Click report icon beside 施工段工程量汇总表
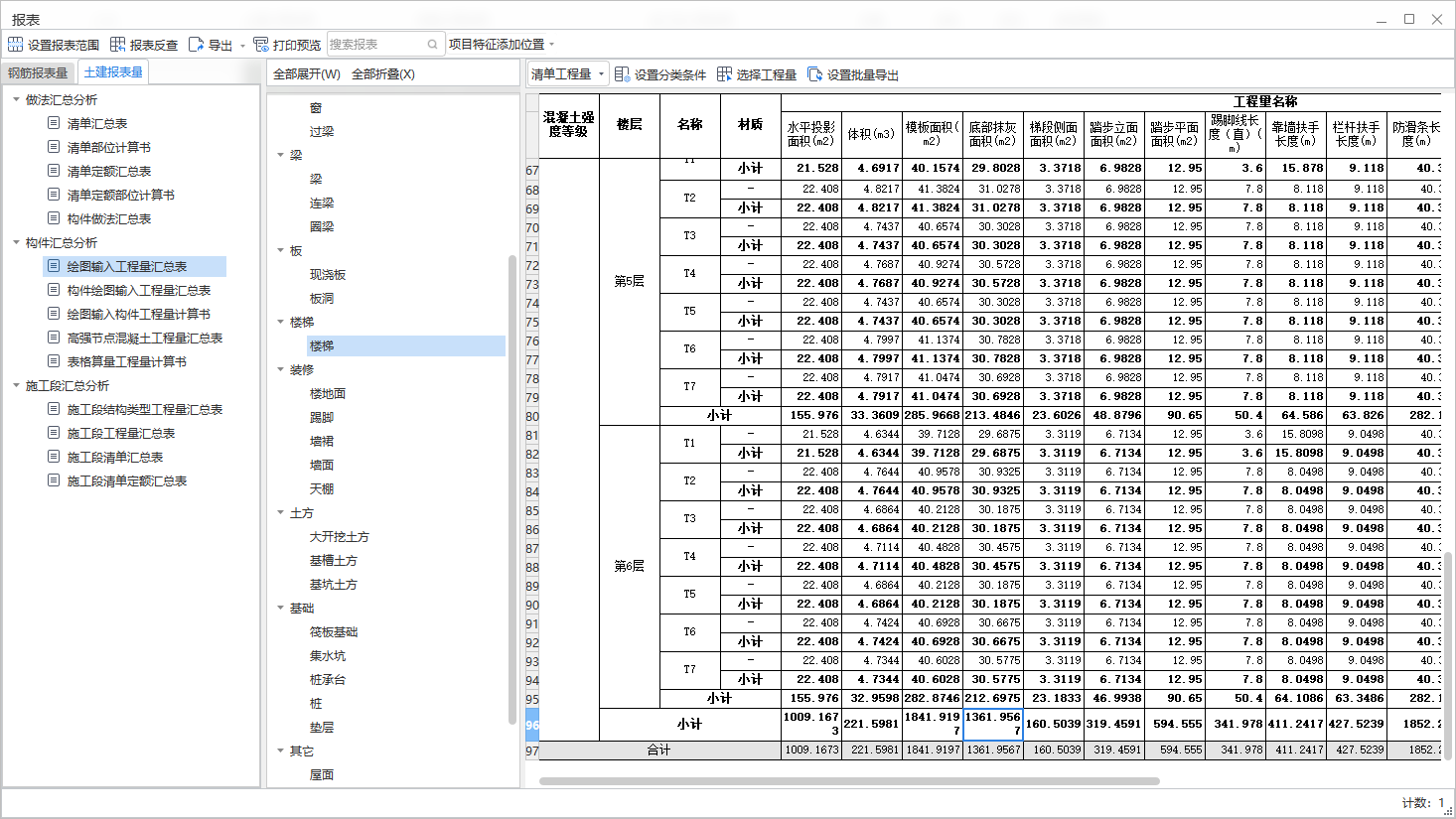 pos(54,433)
